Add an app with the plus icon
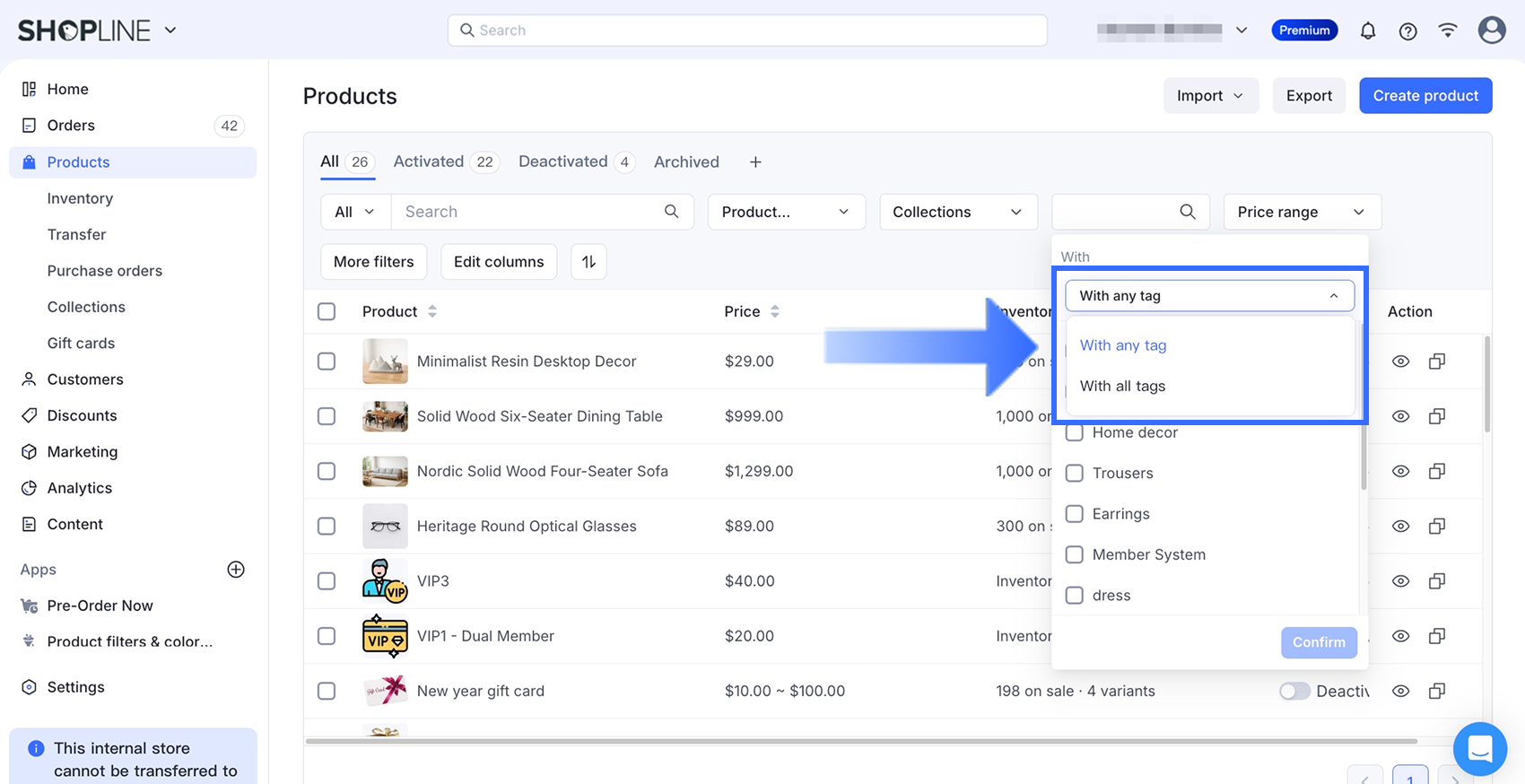 236,570
